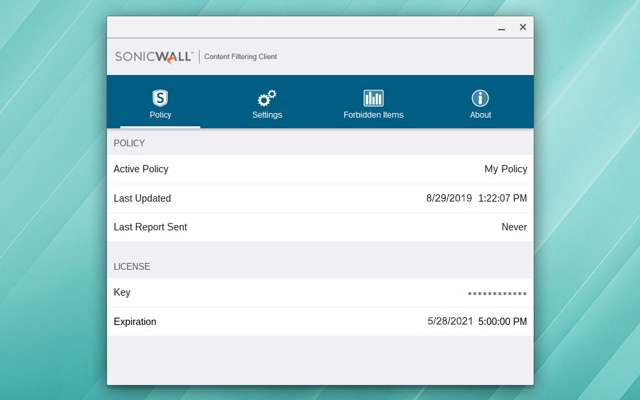Click the masked license key asterisks
This screenshot has height=400, width=640.
pos(497,294)
